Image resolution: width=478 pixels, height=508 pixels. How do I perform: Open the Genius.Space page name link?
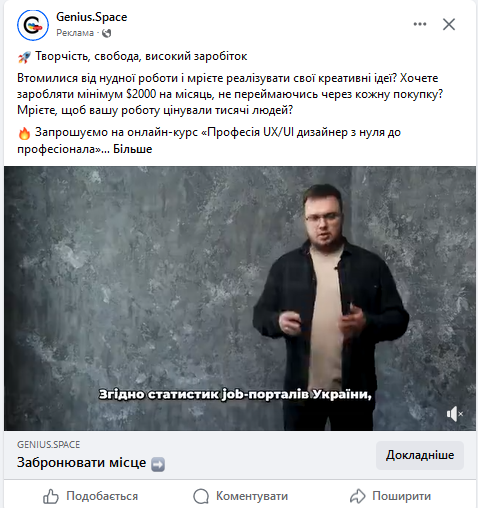pyautogui.click(x=92, y=17)
